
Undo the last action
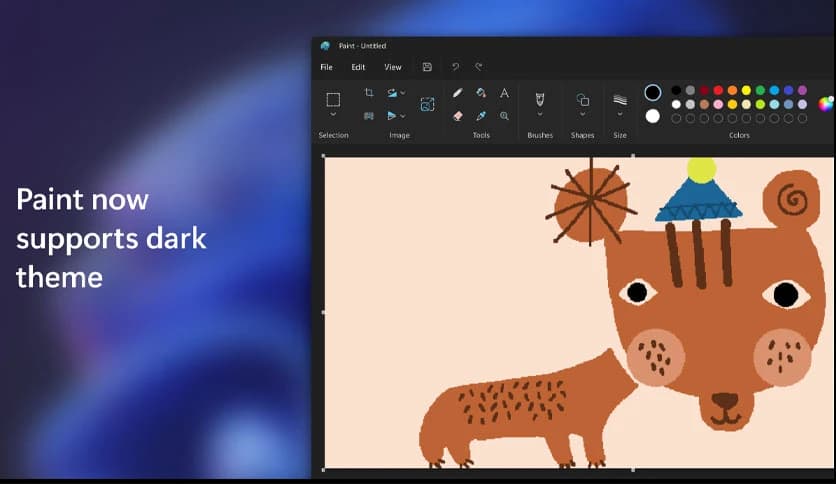click(x=455, y=67)
